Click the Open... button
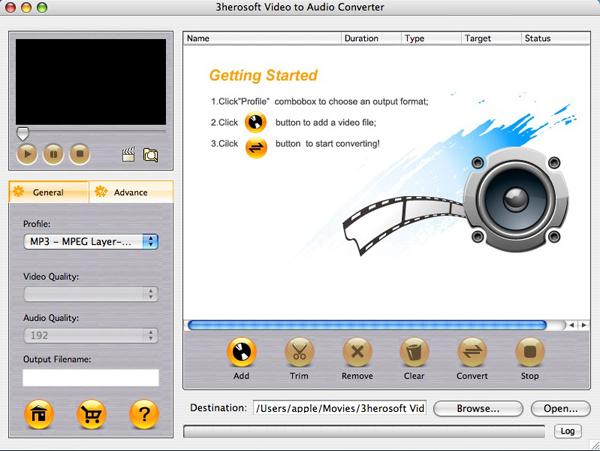 click(561, 409)
